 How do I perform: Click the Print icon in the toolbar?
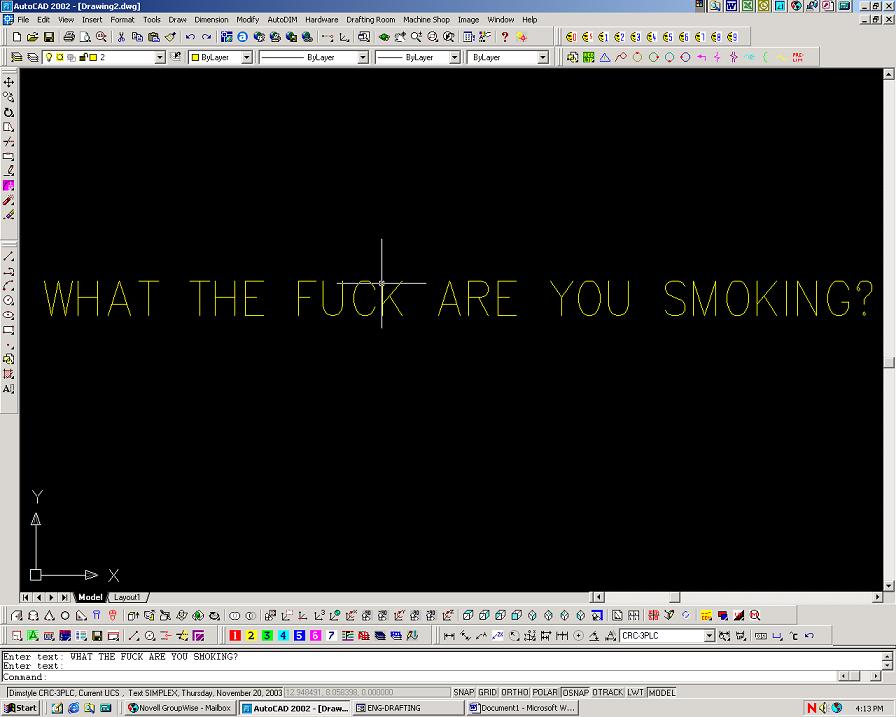pos(69,37)
